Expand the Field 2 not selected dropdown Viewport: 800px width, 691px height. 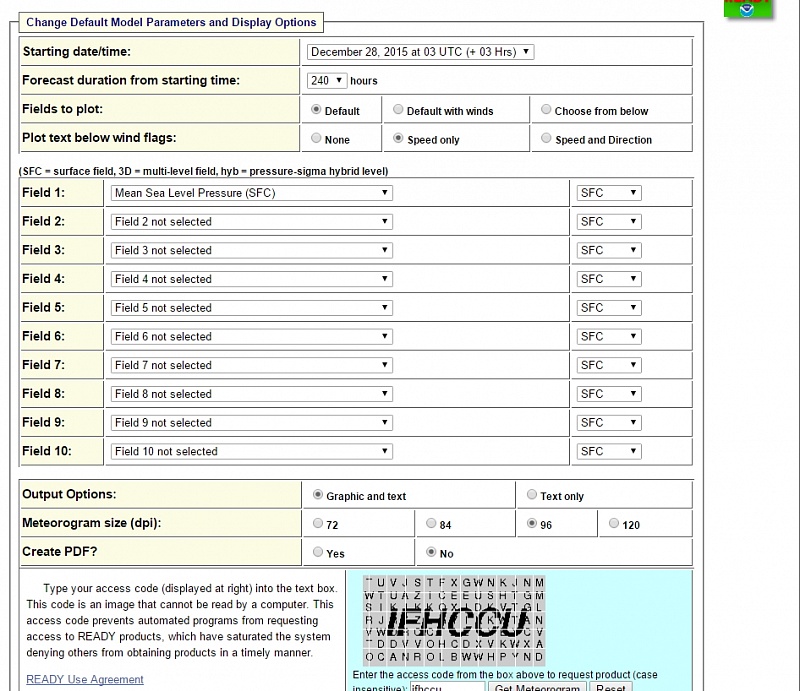[252, 221]
